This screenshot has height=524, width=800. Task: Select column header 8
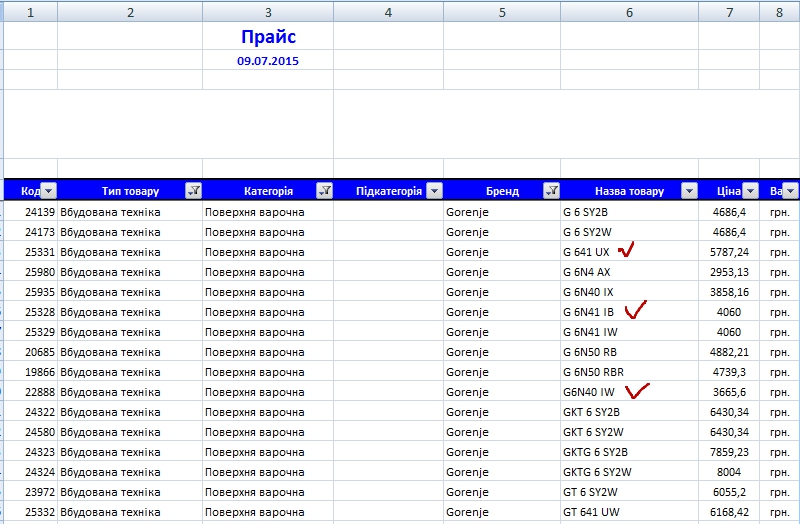pos(780,12)
